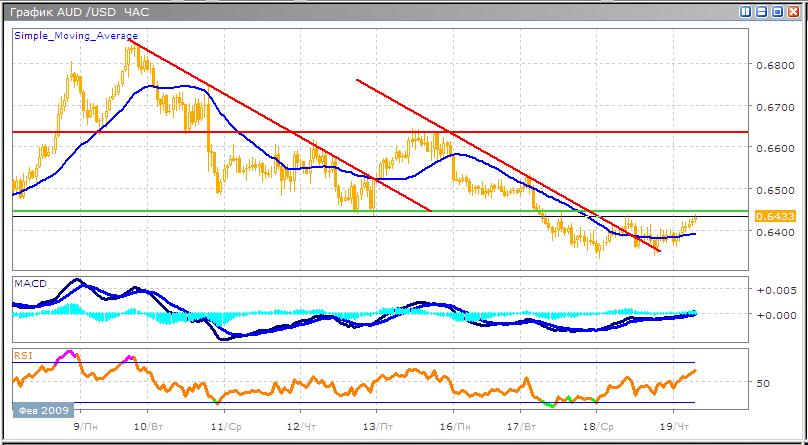Close the AUD/USD chart window
808x445 pixels.
pyautogui.click(x=791, y=11)
